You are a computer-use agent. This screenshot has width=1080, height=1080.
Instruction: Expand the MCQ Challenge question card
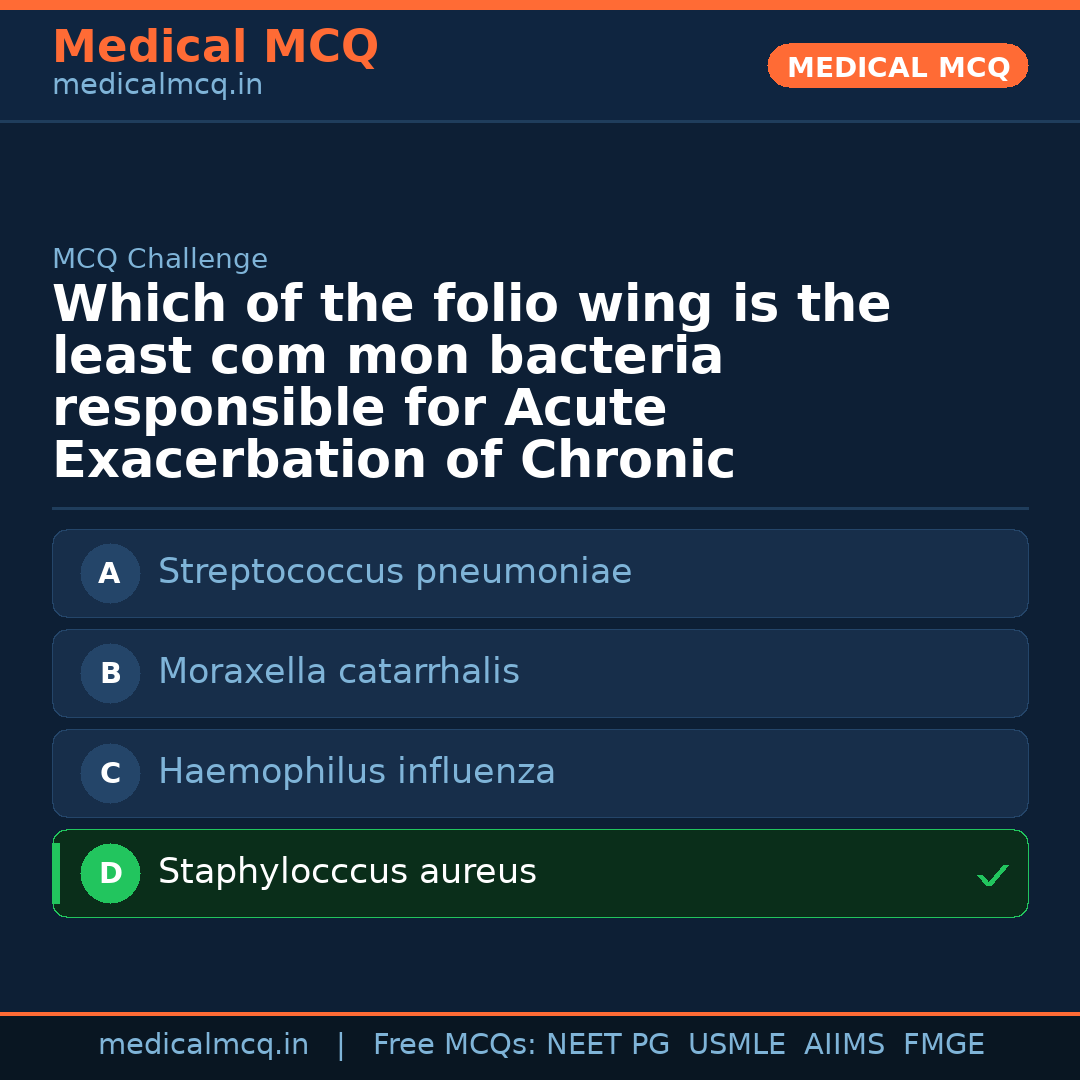click(x=160, y=258)
